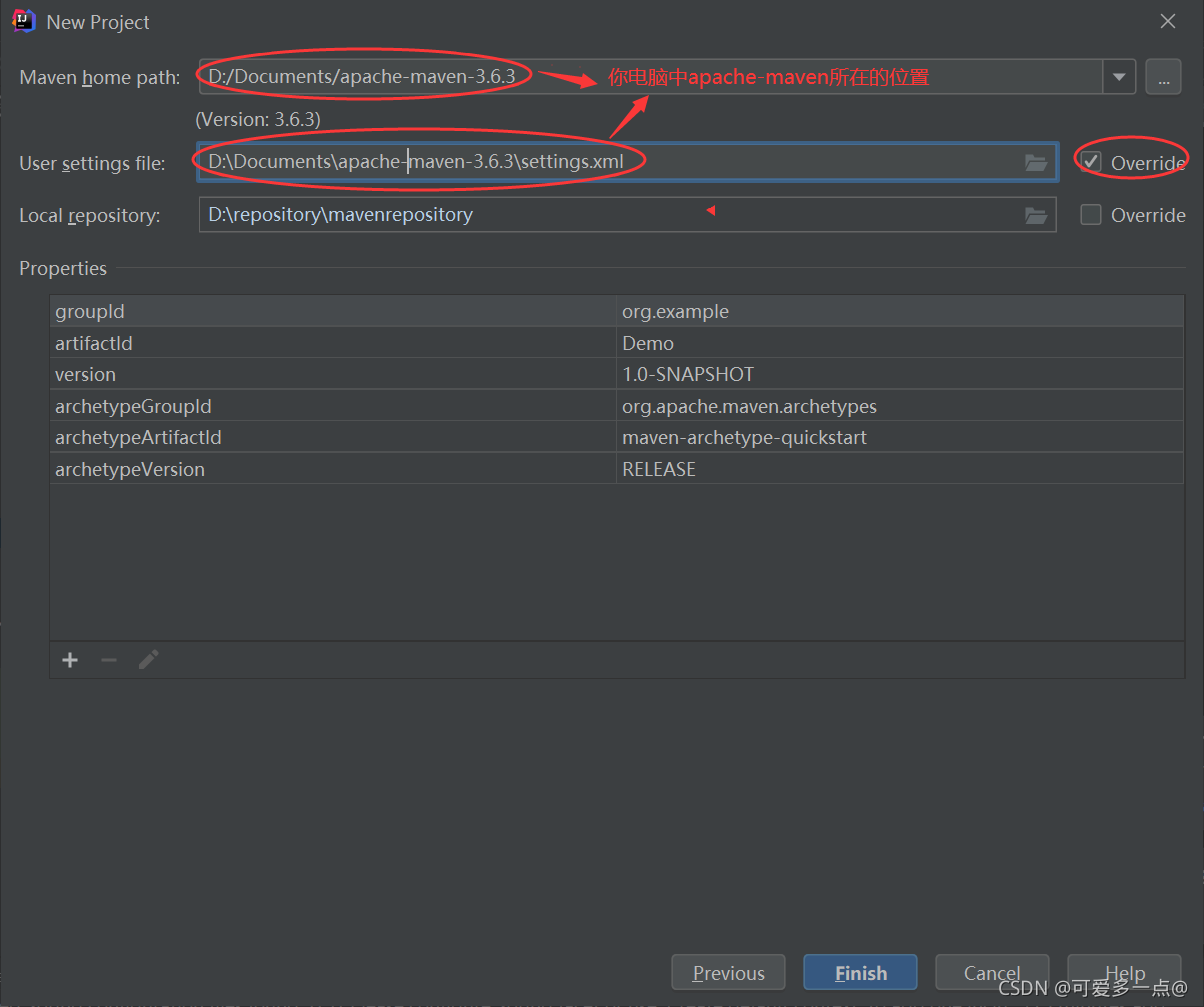The height and width of the screenshot is (1007, 1204).
Task: Click the (Version: 3.6.3) text
Action: [x=258, y=119]
